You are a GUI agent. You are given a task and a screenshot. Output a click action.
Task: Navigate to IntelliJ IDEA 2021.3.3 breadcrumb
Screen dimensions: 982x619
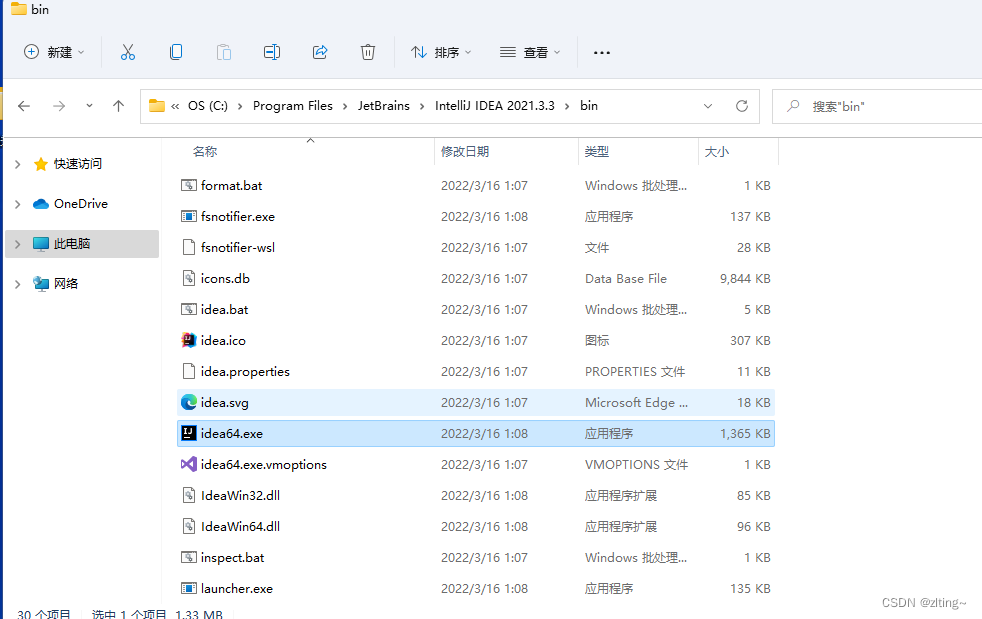(x=495, y=106)
